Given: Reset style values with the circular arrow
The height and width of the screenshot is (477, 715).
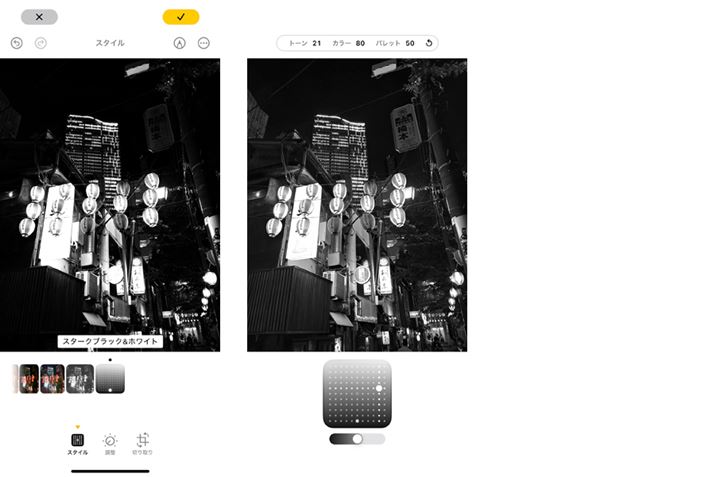Looking at the screenshot, I should click(x=428, y=43).
